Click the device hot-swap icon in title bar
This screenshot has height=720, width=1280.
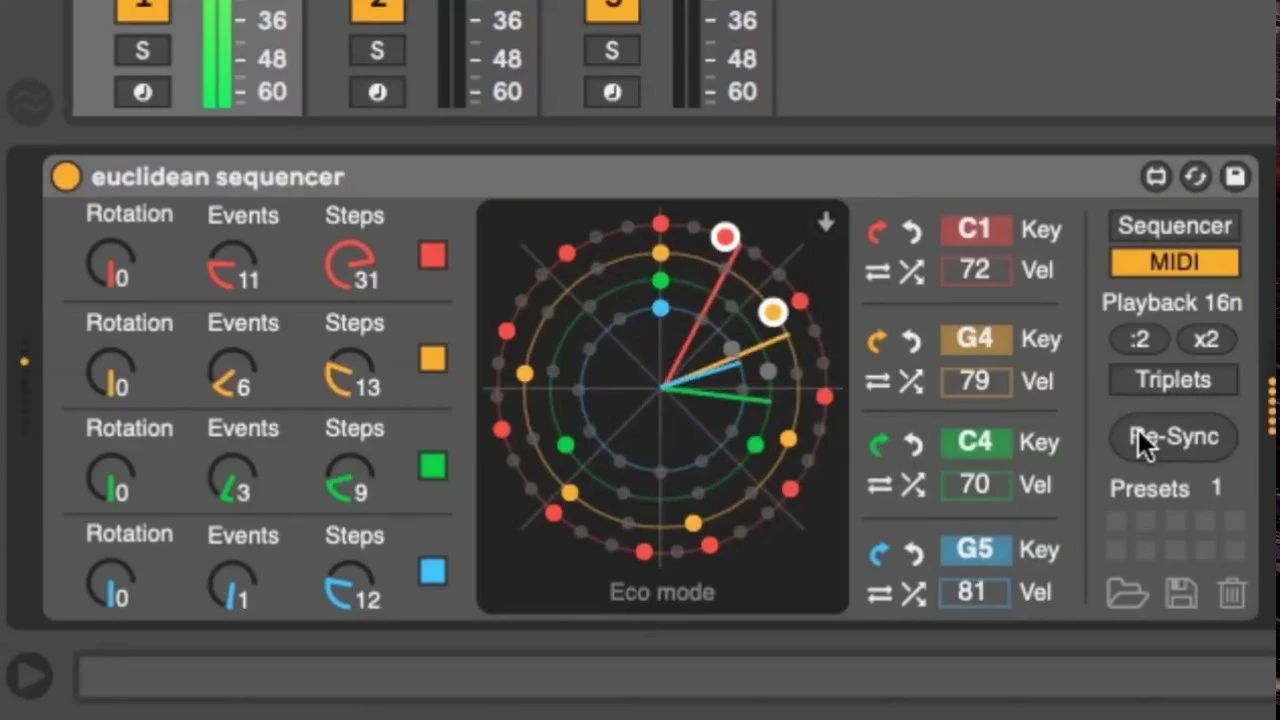tap(1156, 177)
